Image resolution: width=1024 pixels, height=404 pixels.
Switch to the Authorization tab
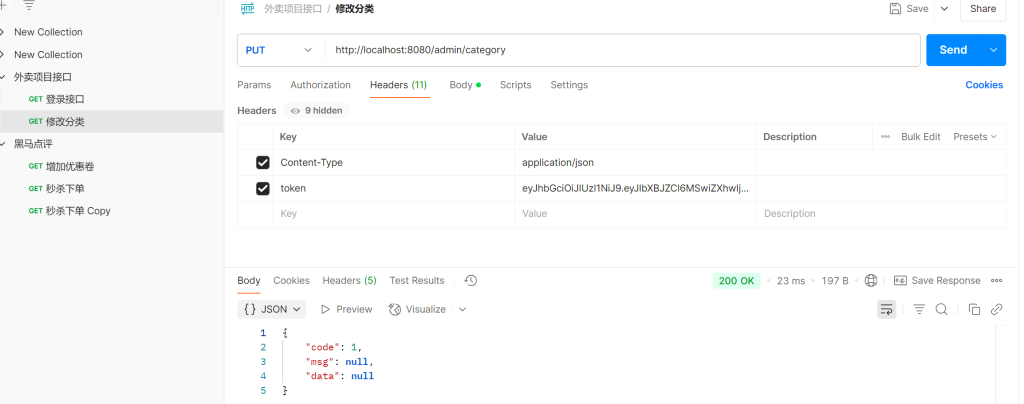(320, 85)
